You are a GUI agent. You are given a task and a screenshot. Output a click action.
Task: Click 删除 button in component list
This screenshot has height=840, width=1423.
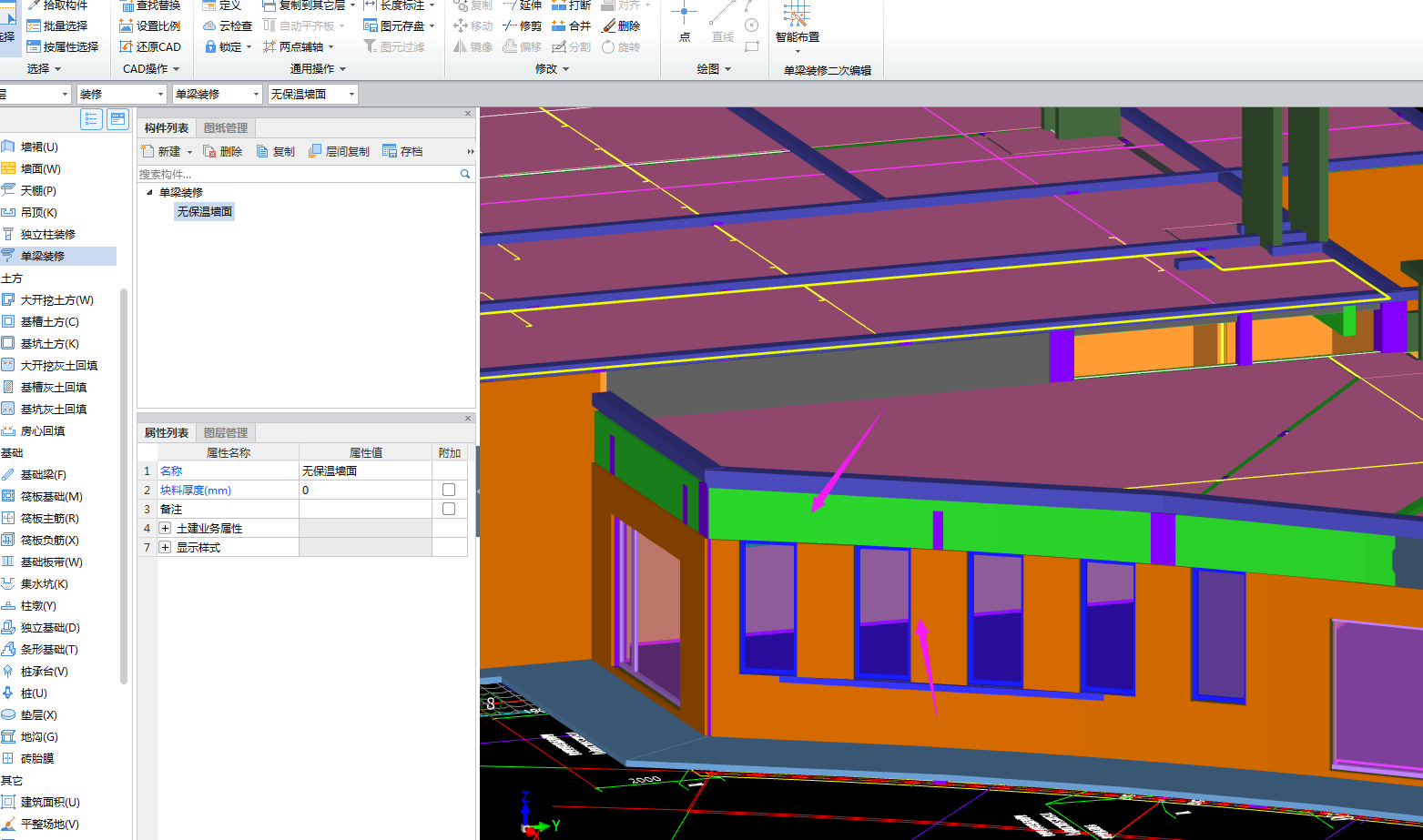(223, 151)
